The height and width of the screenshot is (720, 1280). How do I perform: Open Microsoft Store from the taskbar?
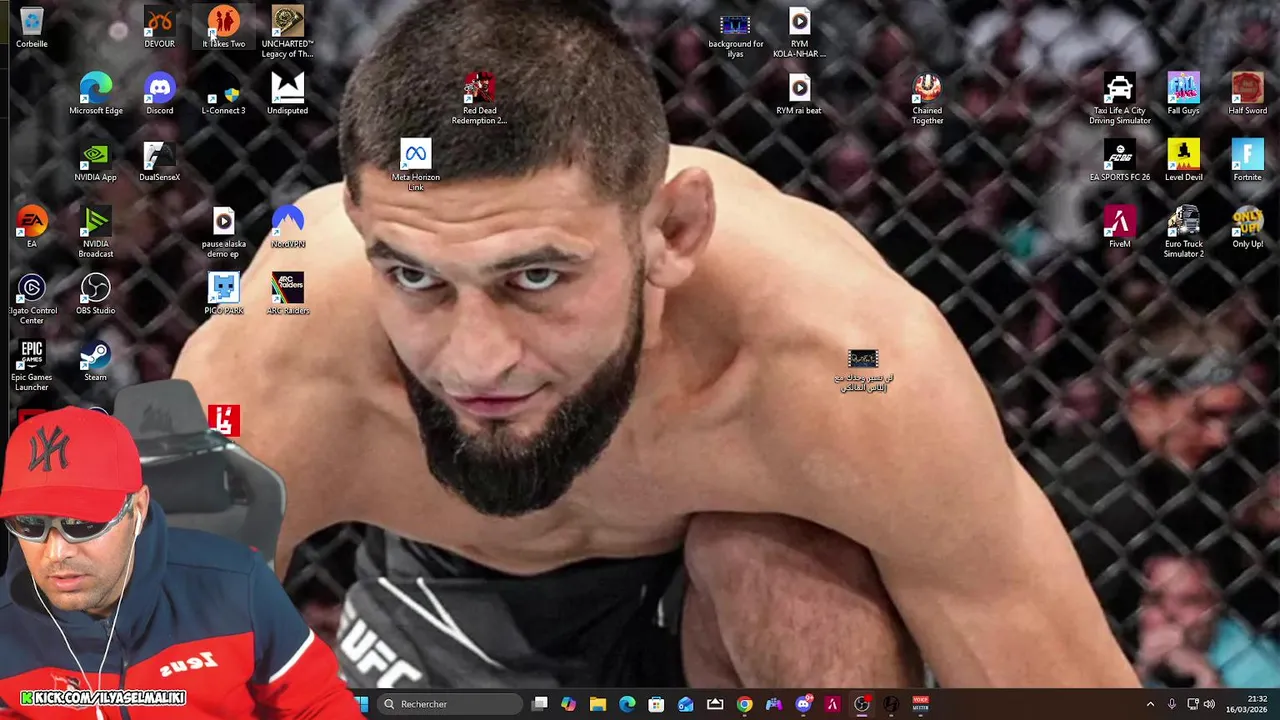click(656, 704)
